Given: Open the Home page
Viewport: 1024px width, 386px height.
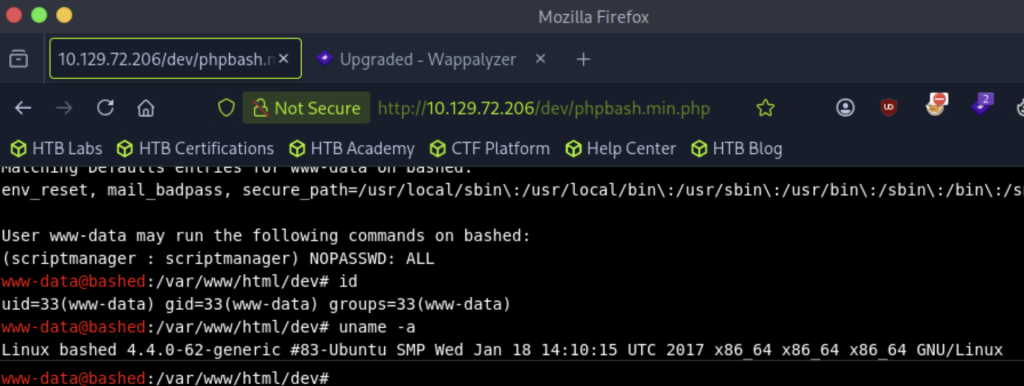Looking at the screenshot, I should click(146, 108).
